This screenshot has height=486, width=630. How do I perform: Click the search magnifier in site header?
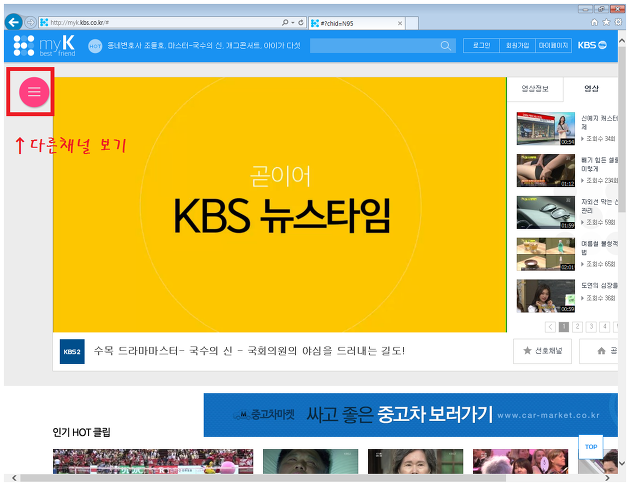click(446, 46)
